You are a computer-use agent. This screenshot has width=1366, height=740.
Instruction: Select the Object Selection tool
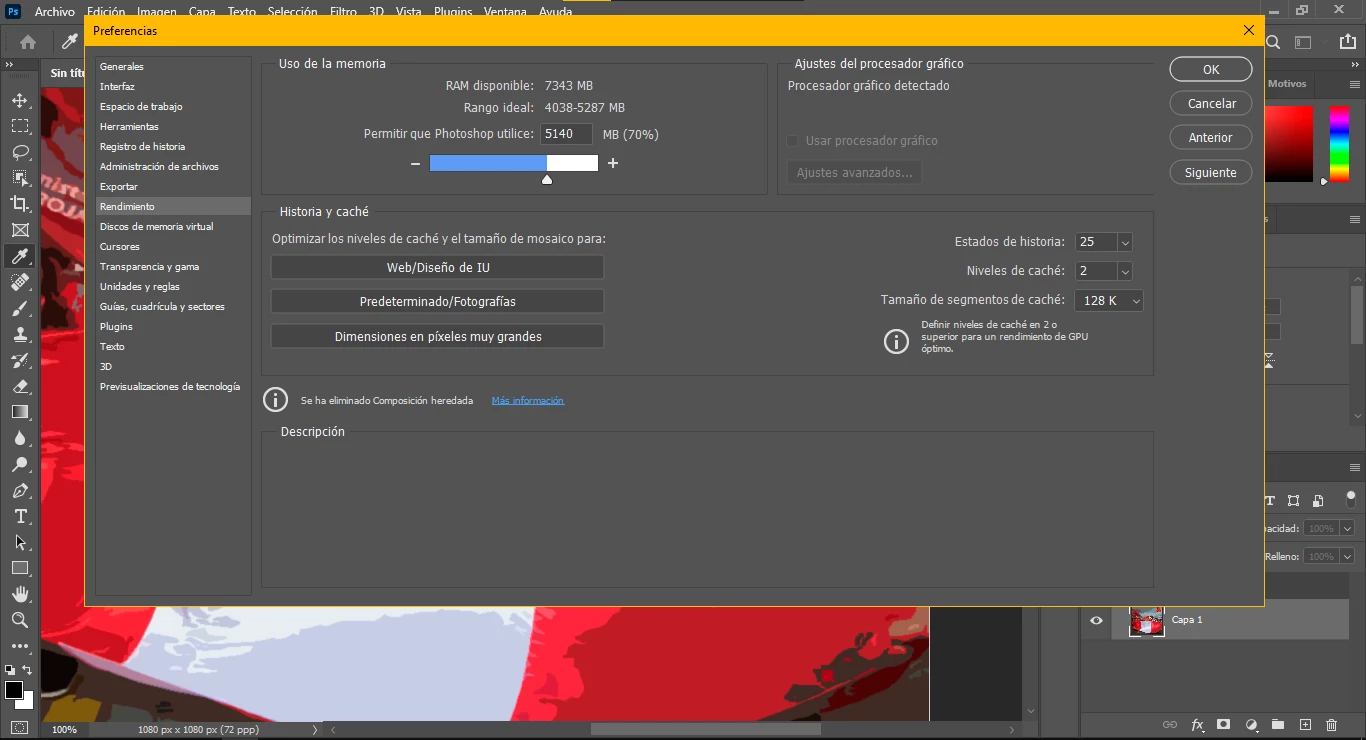click(20, 178)
